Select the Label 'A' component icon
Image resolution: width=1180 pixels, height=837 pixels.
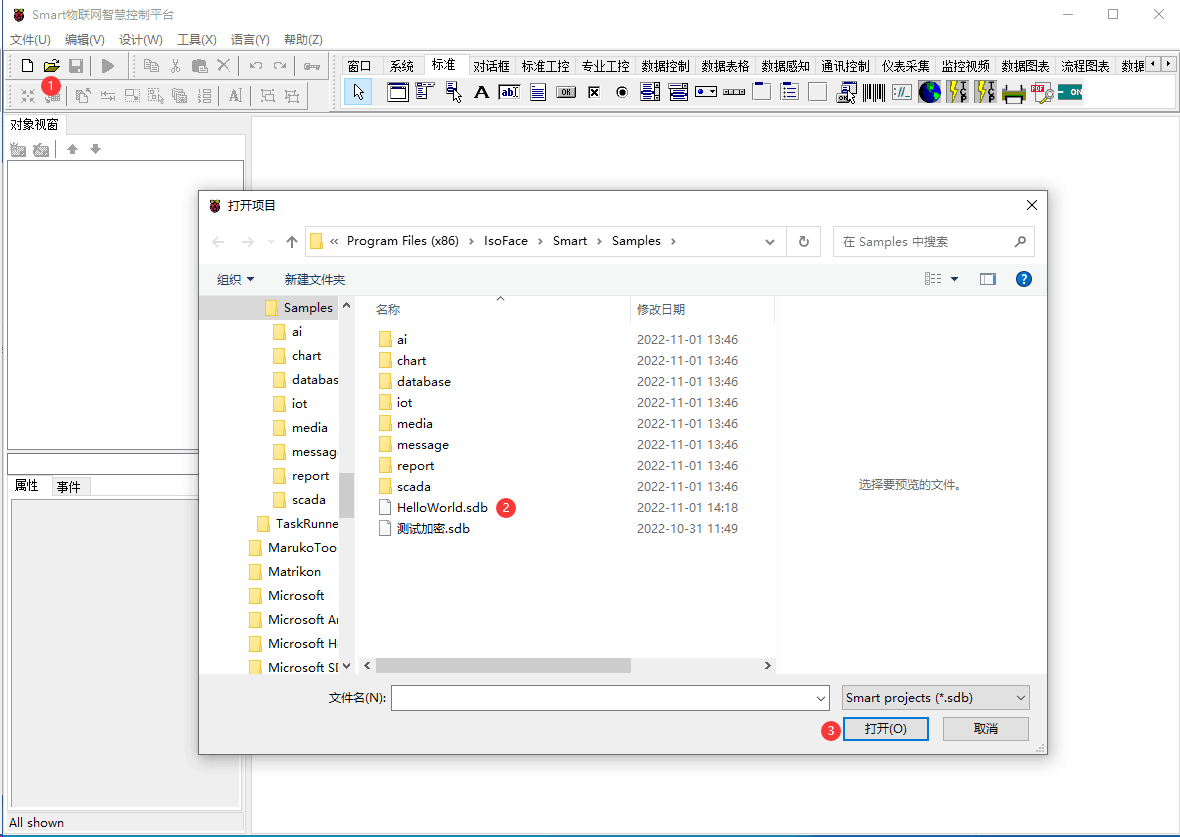point(482,93)
